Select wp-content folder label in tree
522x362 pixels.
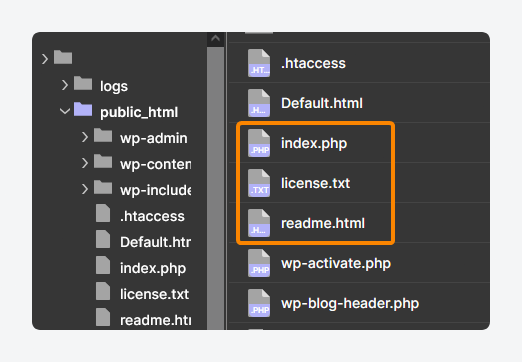156,164
